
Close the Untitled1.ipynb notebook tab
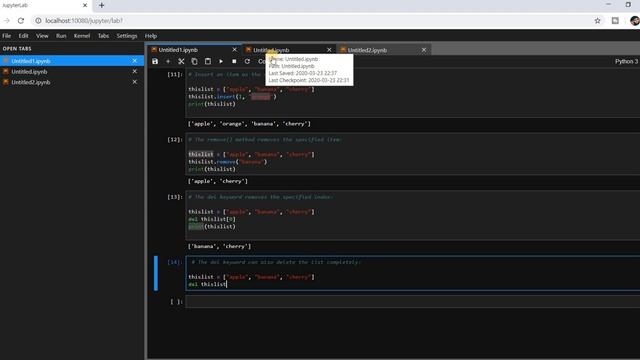[234, 50]
